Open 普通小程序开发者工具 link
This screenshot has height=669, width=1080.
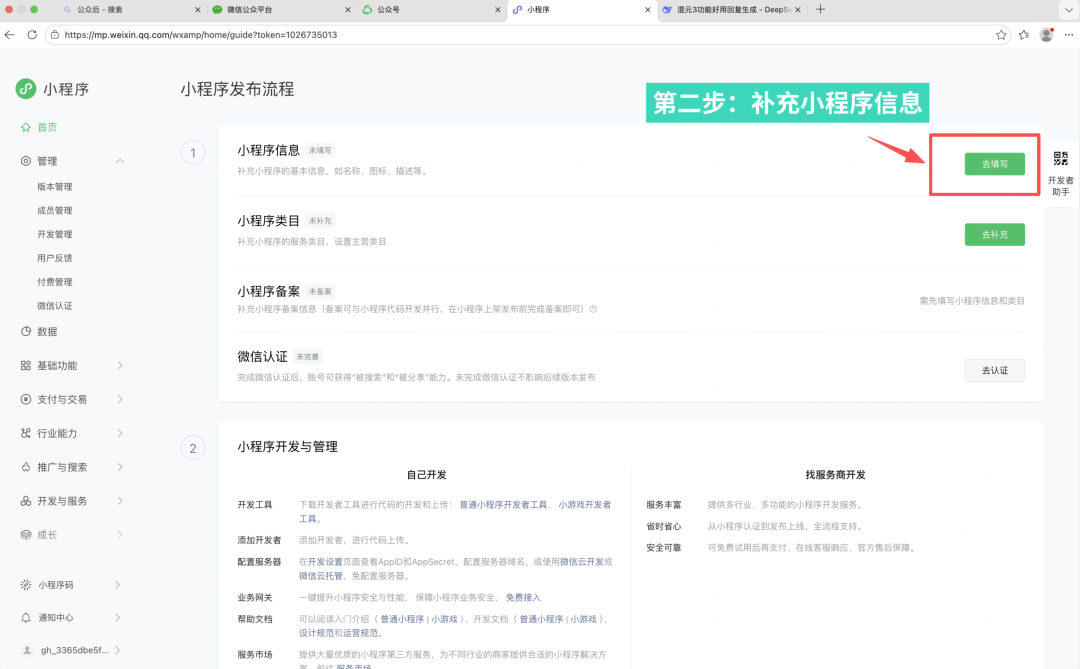point(503,504)
